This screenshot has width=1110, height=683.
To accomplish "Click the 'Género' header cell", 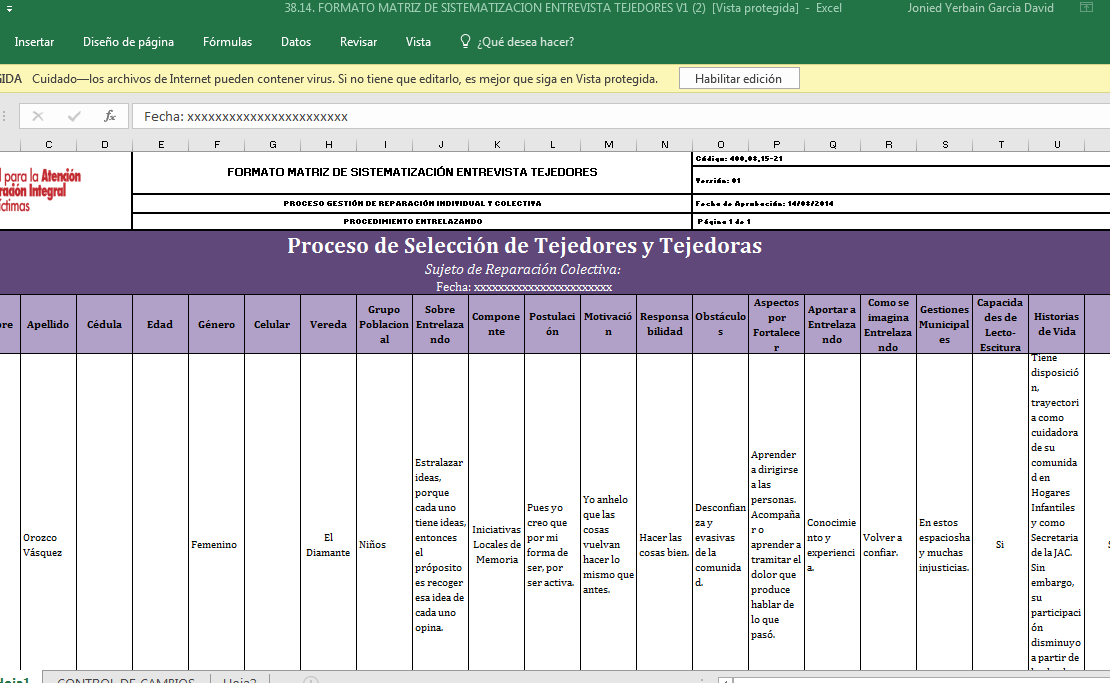I will pyautogui.click(x=217, y=324).
